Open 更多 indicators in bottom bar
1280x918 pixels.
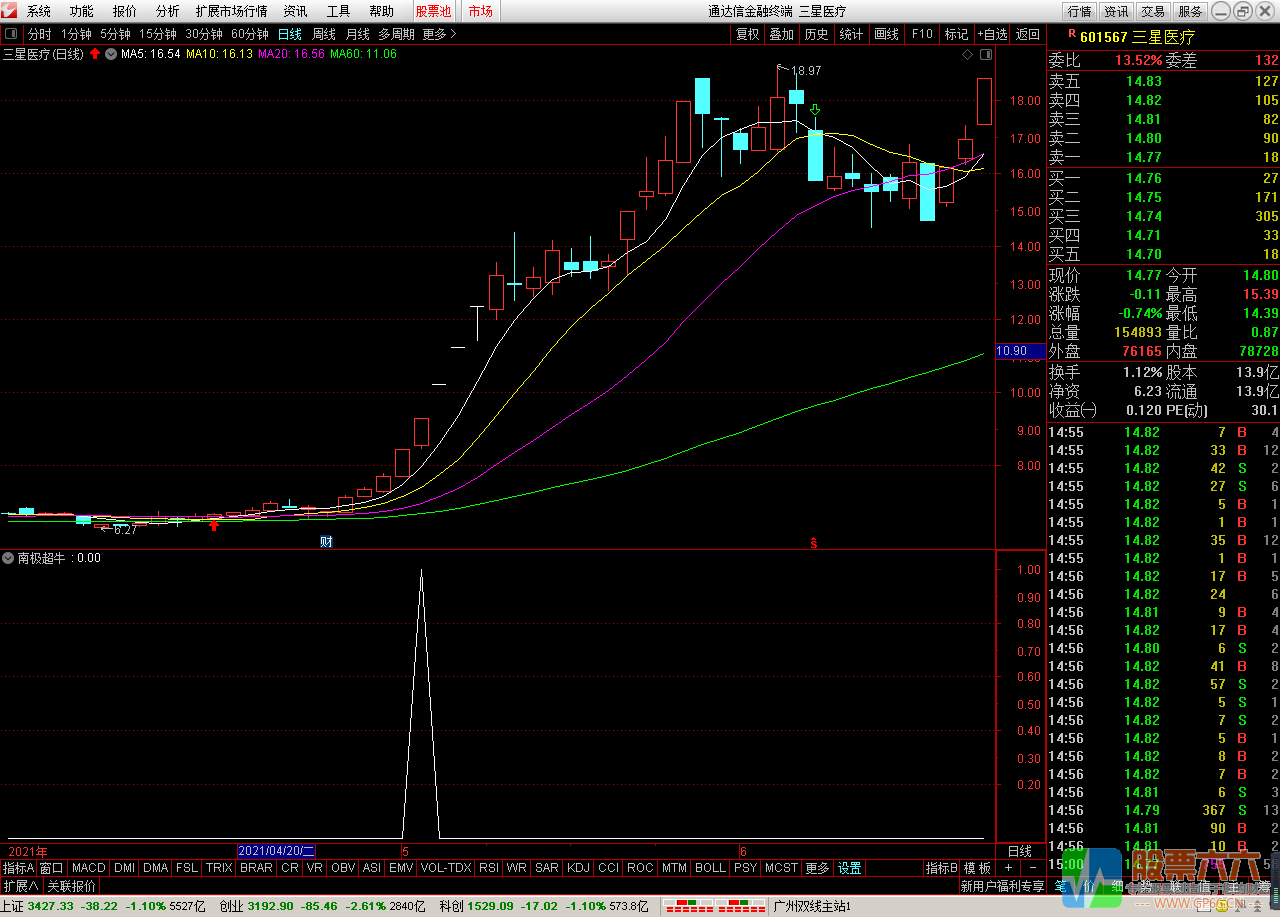(x=817, y=868)
